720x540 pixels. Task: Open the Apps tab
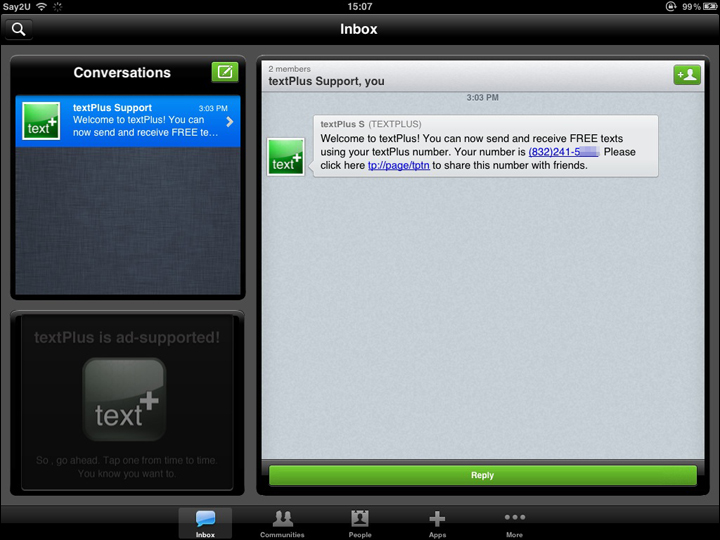tap(437, 523)
